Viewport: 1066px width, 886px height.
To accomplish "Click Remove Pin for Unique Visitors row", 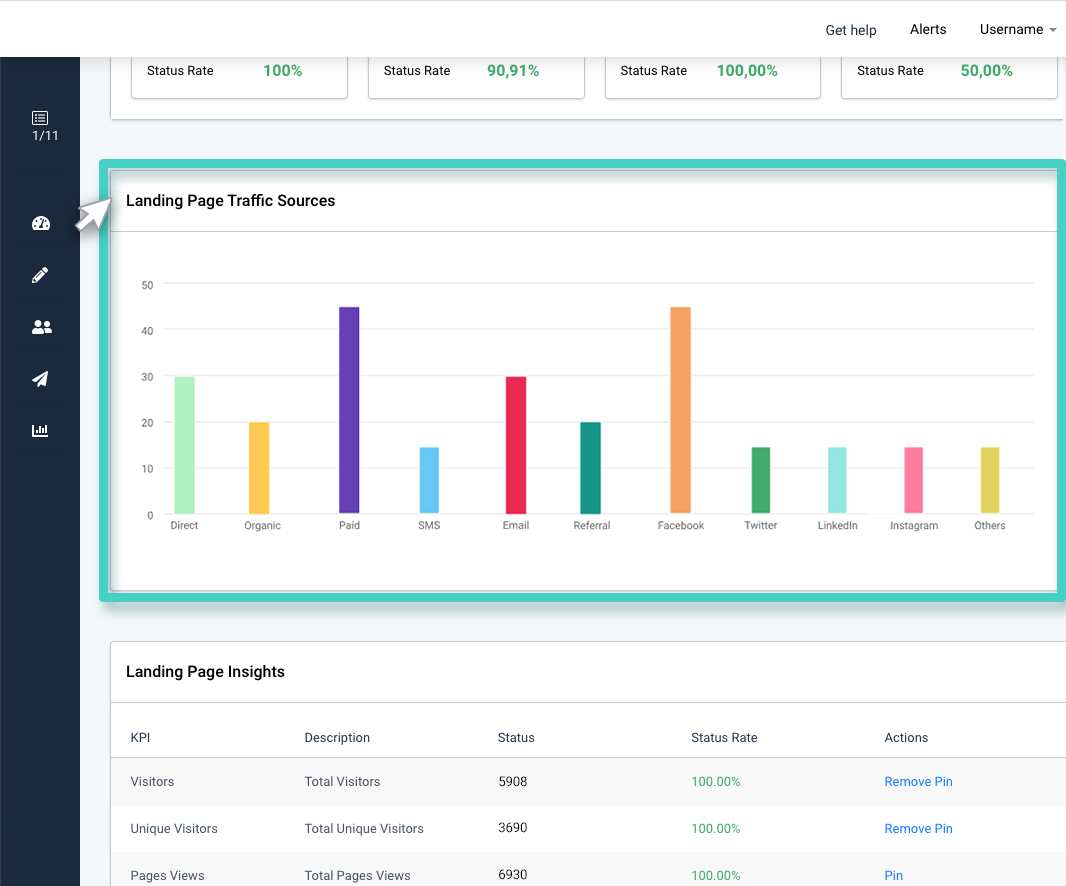I will (918, 828).
